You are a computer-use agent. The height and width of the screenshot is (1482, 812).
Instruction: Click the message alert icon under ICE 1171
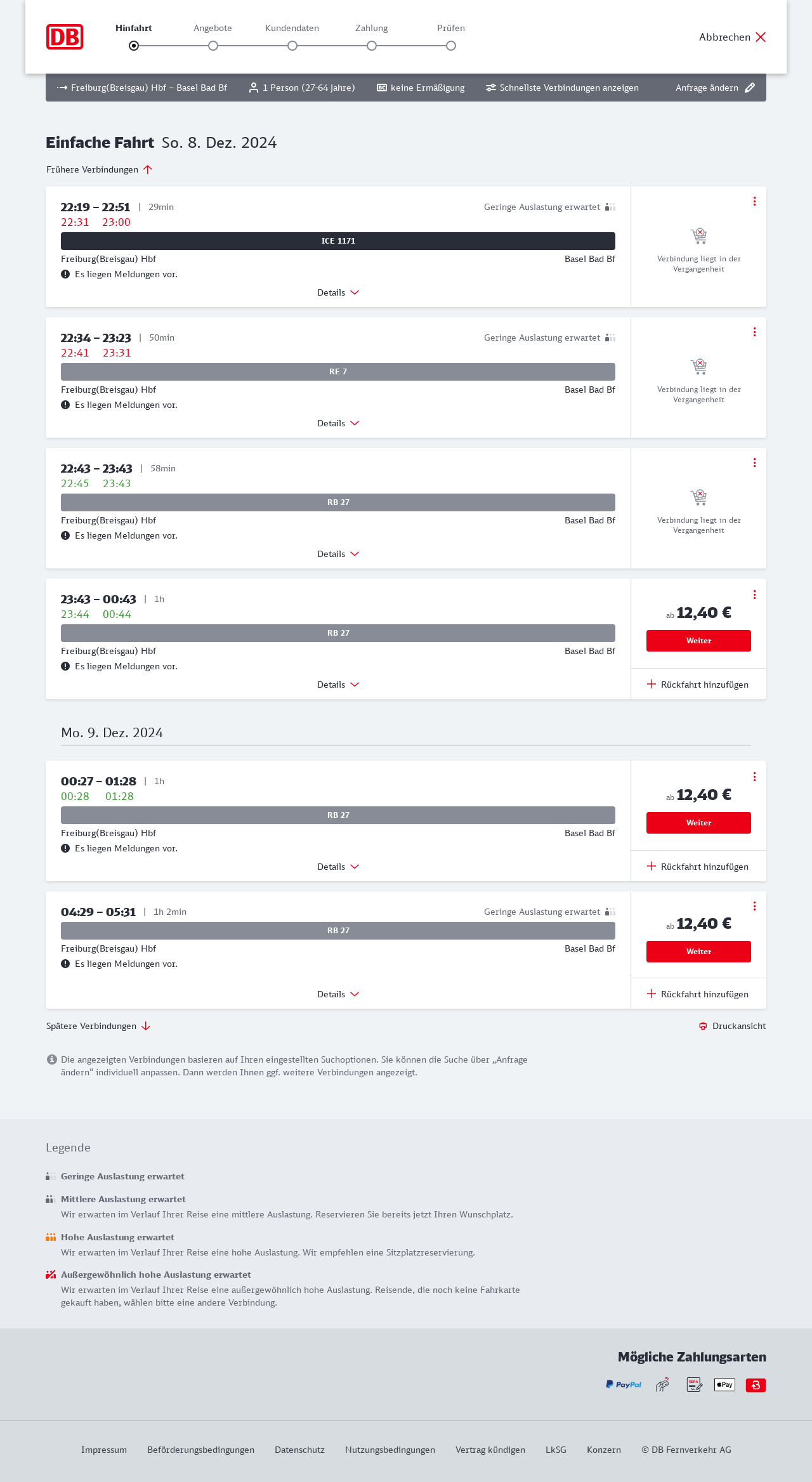click(65, 274)
